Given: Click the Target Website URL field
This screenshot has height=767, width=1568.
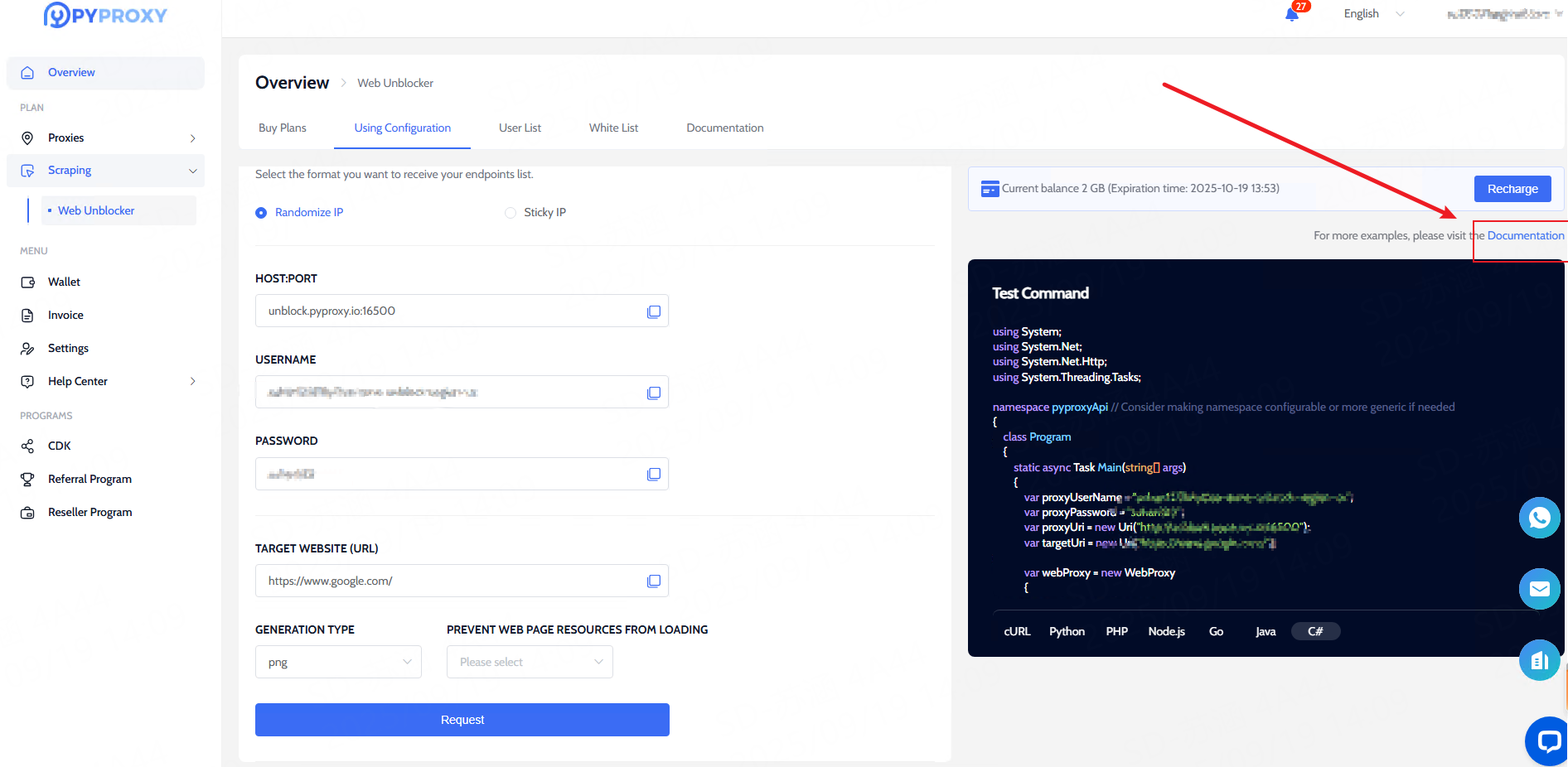Looking at the screenshot, I should tap(462, 581).
